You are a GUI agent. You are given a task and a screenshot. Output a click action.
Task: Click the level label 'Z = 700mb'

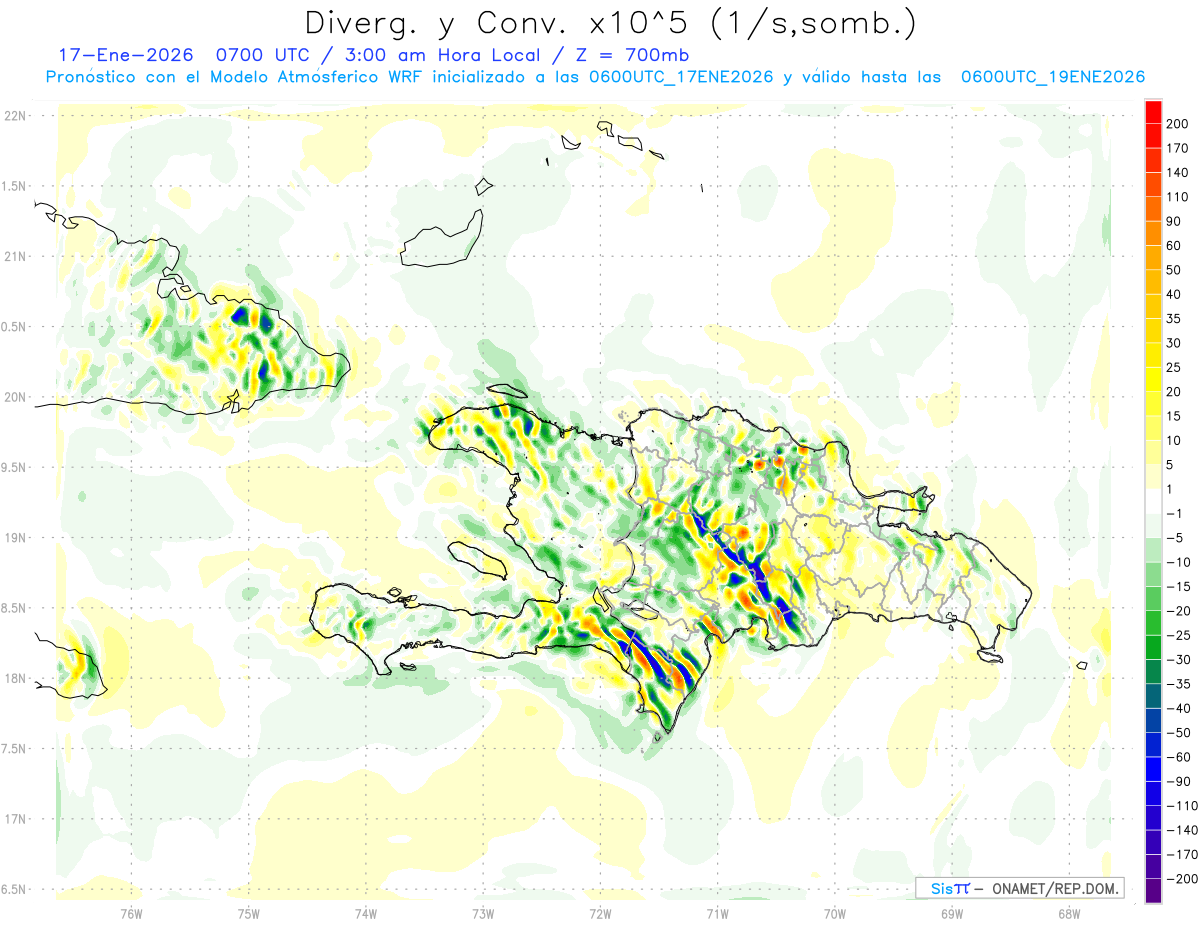[x=632, y=55]
